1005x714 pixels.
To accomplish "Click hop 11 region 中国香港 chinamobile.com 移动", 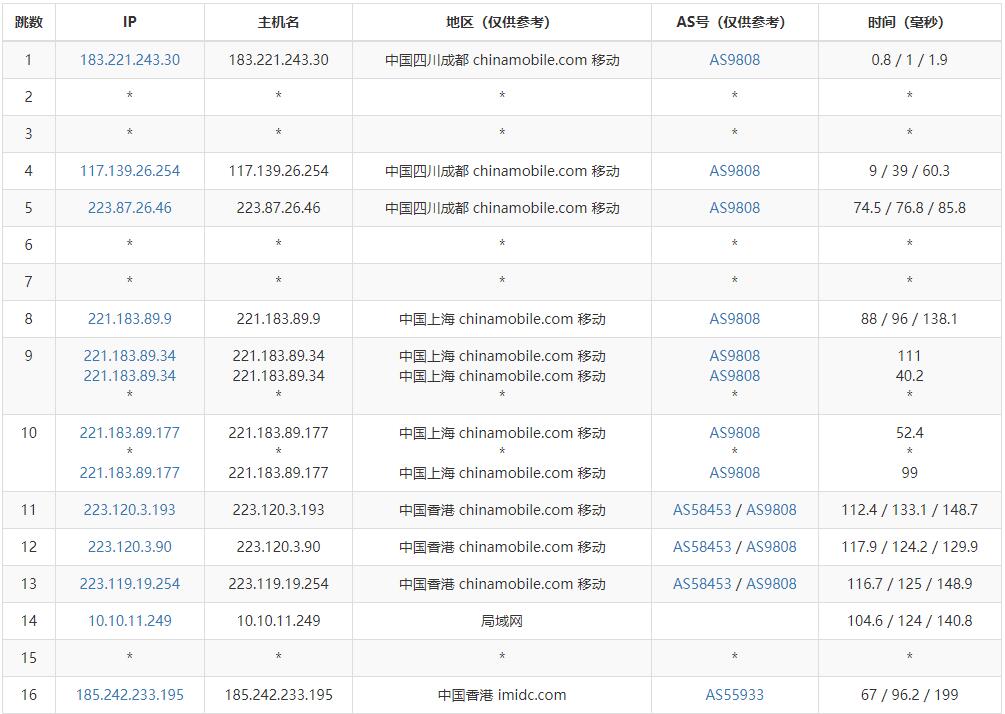I will pos(502,510).
